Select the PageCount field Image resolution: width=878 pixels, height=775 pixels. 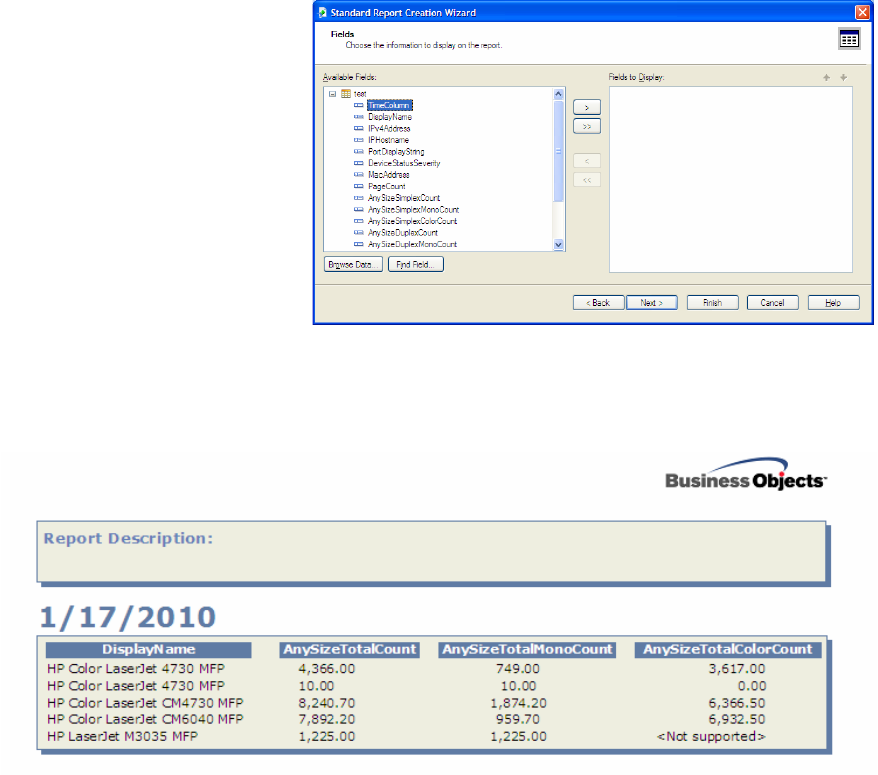[x=386, y=186]
